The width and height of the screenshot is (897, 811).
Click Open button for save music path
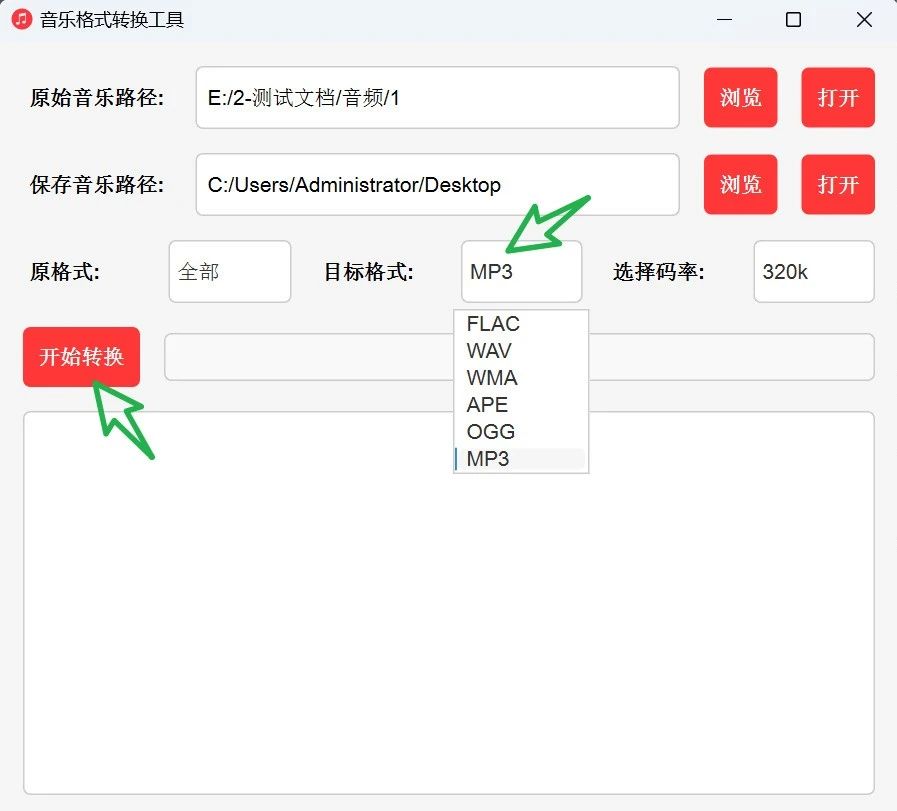point(838,184)
